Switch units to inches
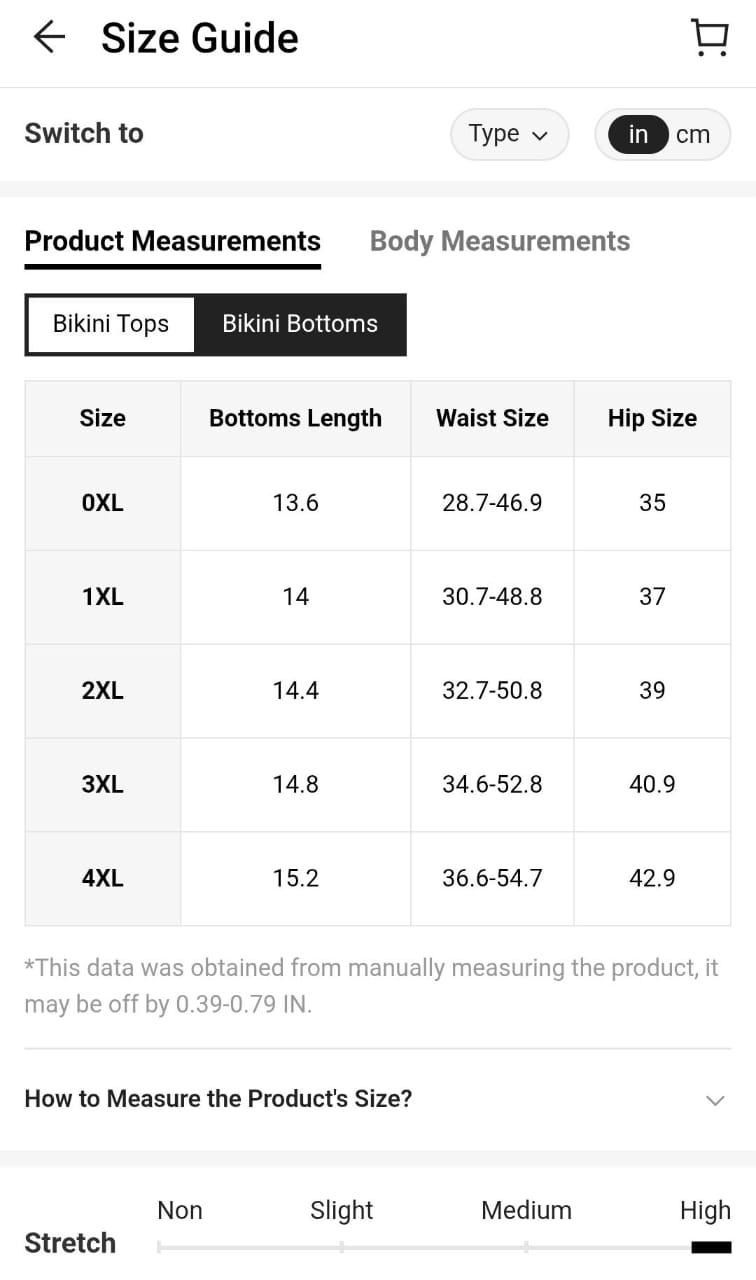Screen dimensions: 756x1280 [638, 134]
